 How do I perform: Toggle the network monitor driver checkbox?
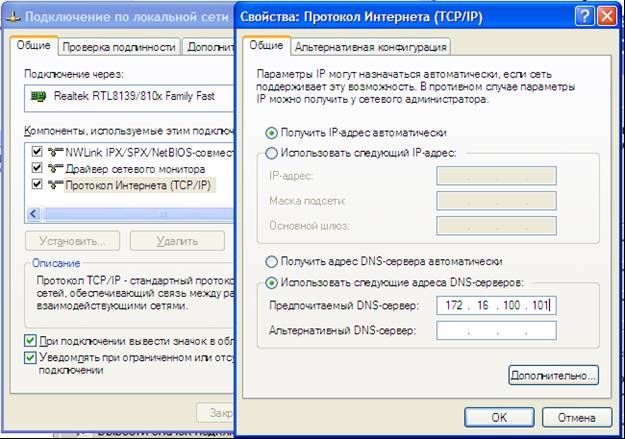[x=38, y=168]
